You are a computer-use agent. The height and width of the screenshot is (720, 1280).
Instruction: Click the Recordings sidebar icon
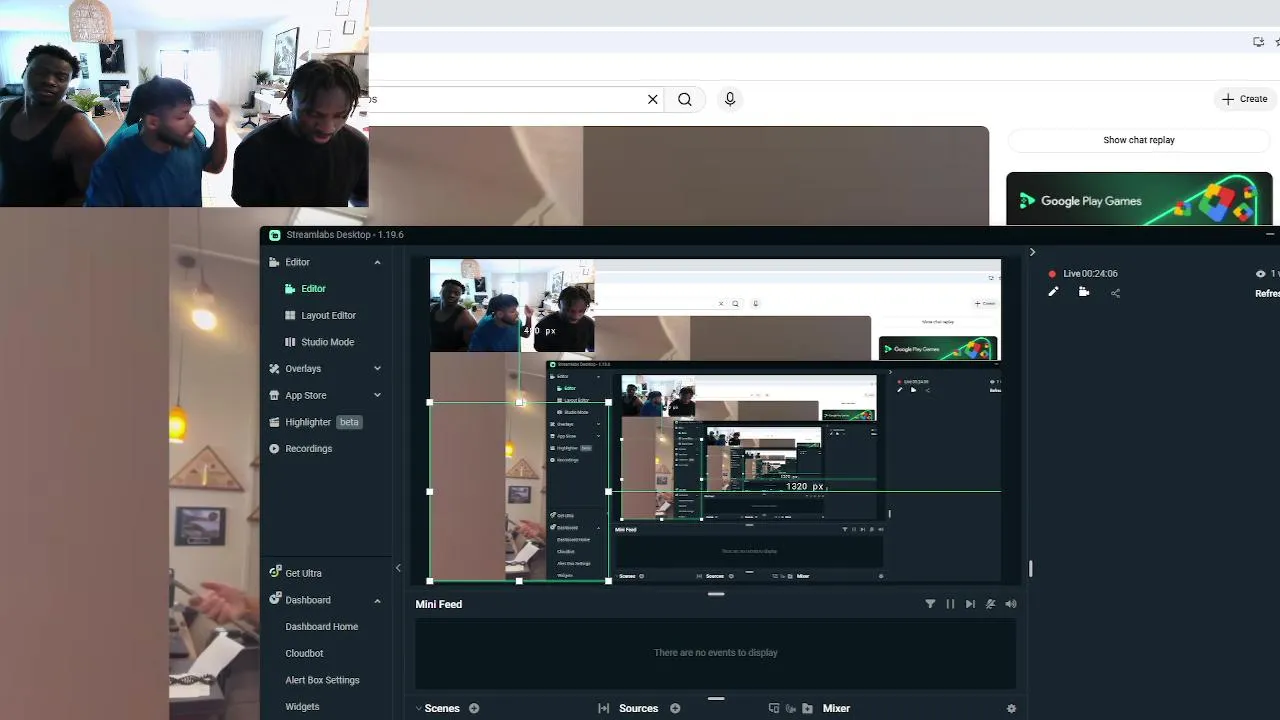pos(274,449)
